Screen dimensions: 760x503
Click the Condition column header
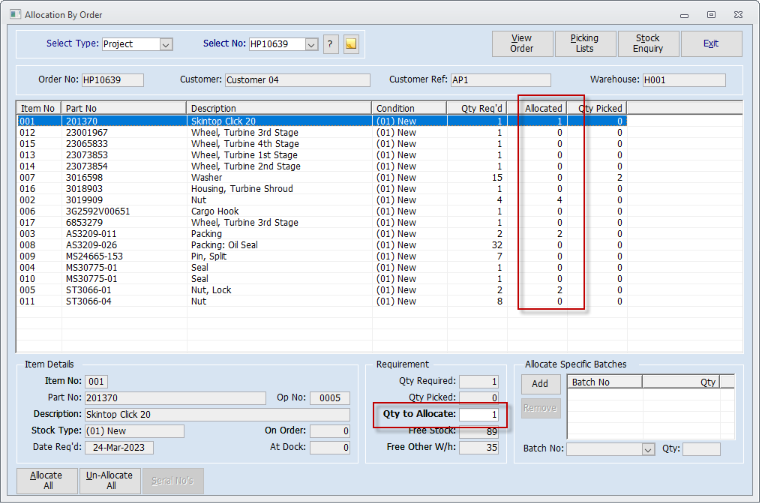[409, 108]
